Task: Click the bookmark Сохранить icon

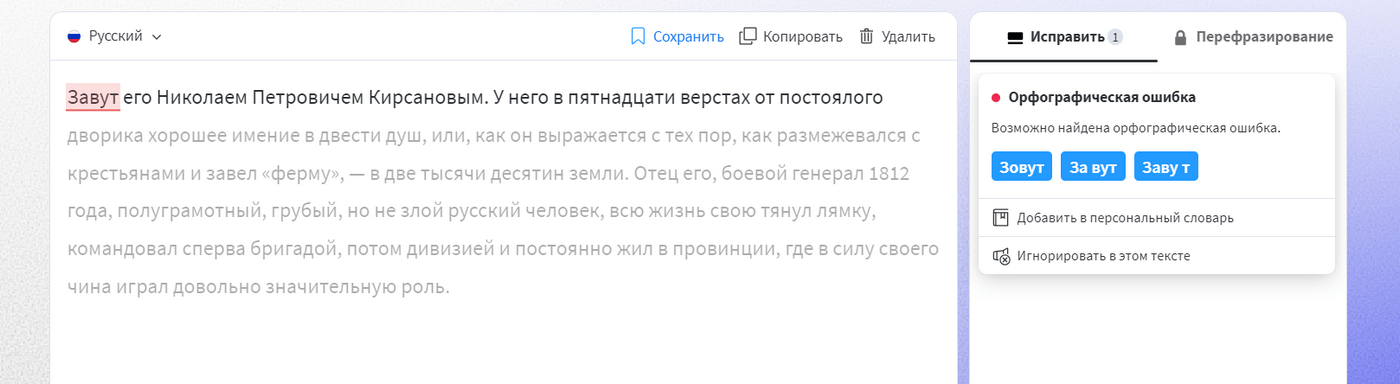Action: click(638, 36)
